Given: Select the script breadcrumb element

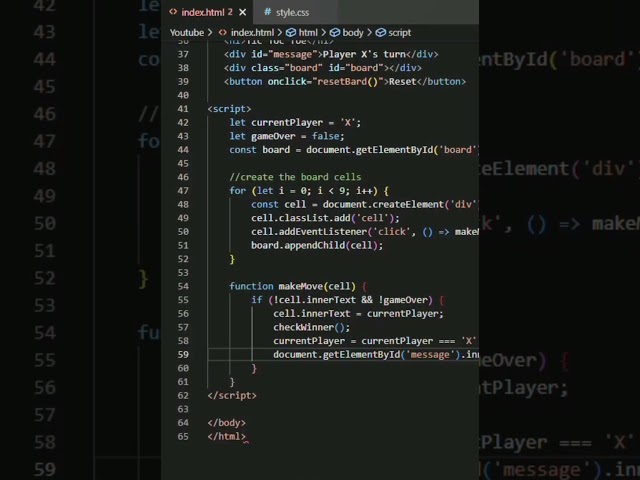Looking at the screenshot, I should point(400,33).
